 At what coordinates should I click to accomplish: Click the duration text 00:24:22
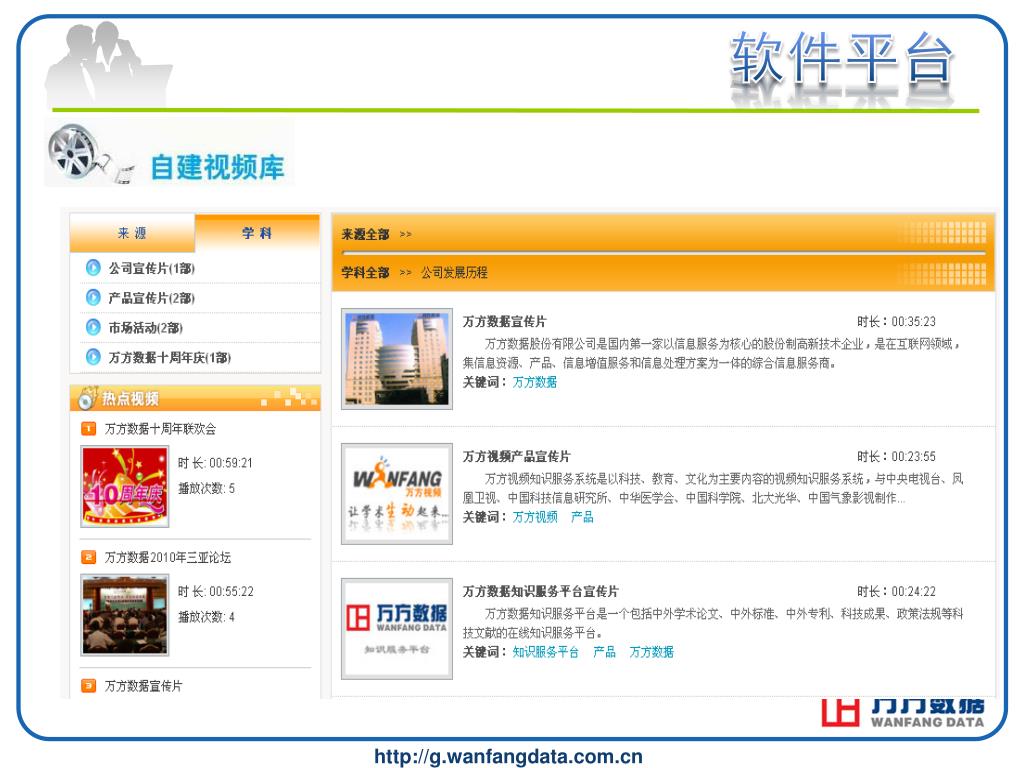(913, 592)
